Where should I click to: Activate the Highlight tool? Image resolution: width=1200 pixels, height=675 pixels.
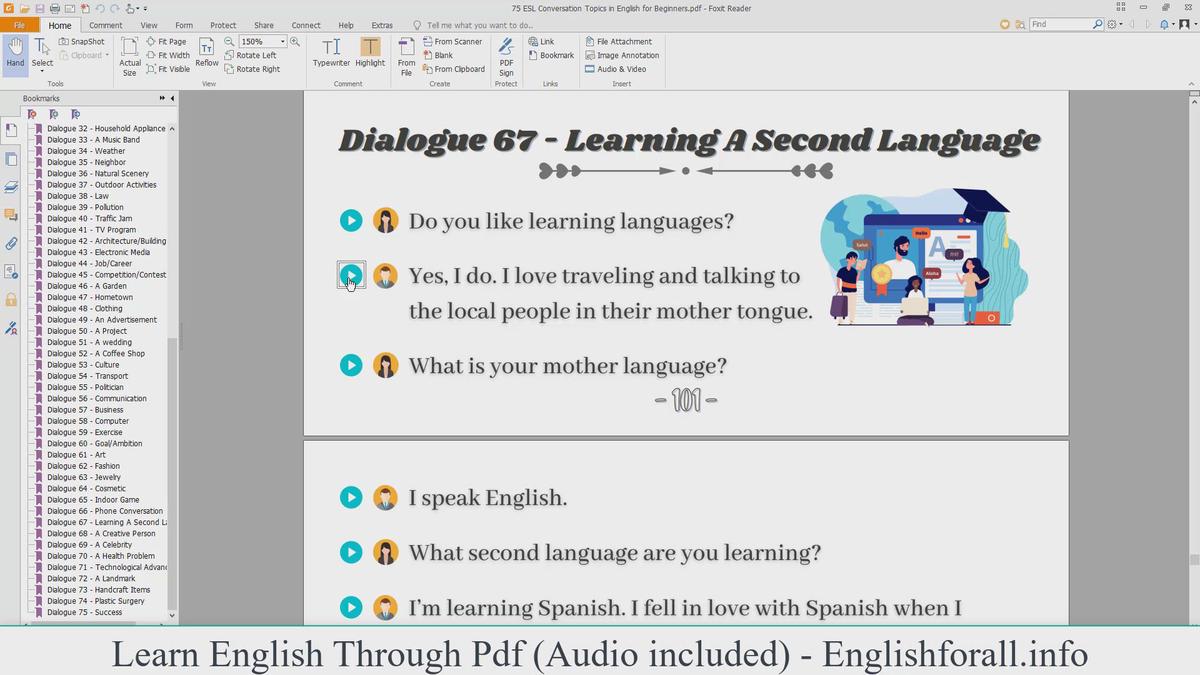370,53
